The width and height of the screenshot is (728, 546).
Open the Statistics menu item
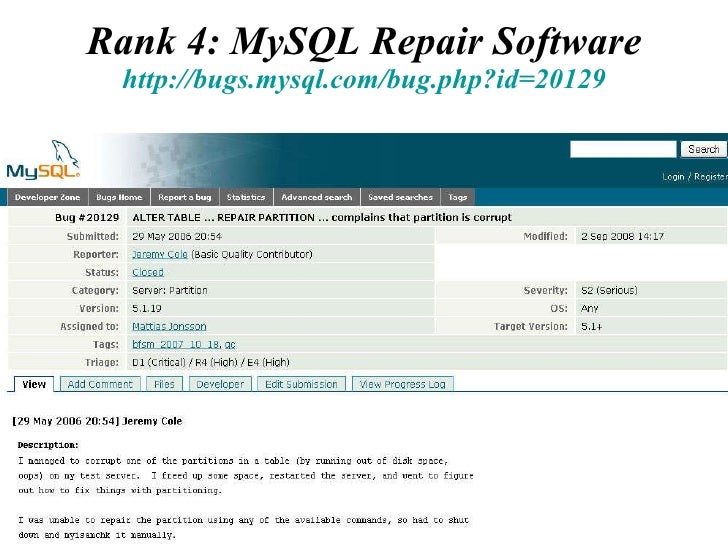246,197
